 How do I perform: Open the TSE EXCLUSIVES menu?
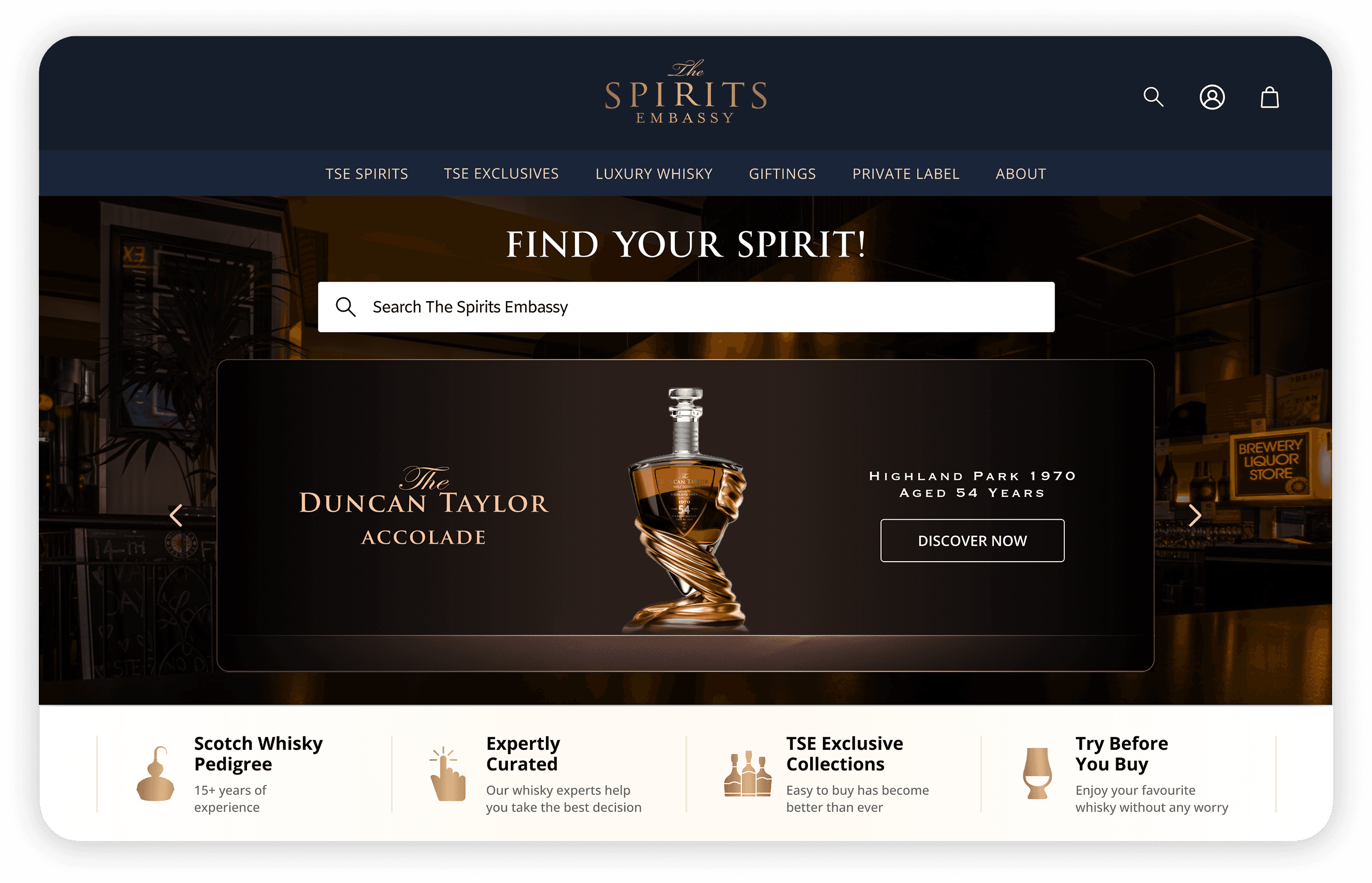click(x=501, y=174)
